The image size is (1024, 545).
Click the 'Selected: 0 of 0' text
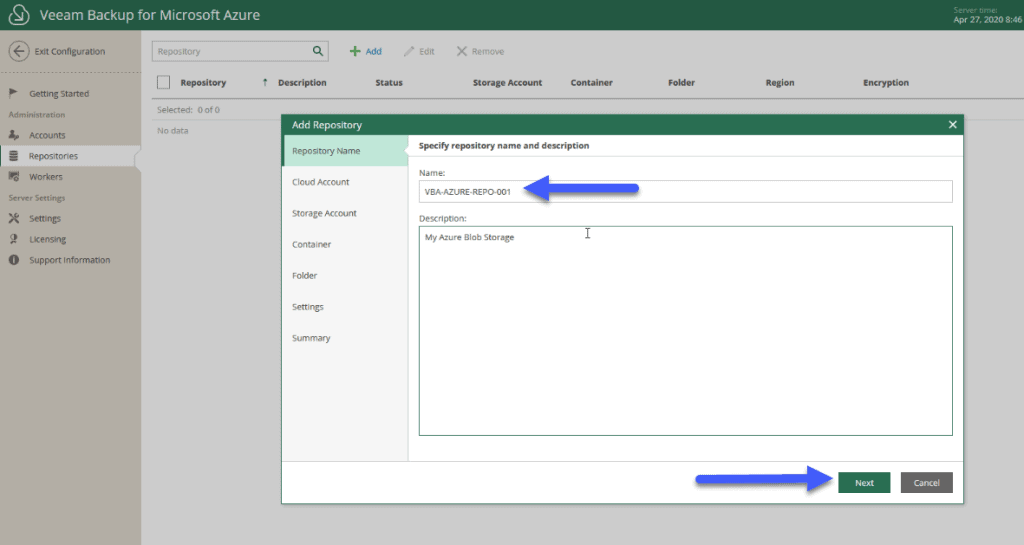pos(188,110)
